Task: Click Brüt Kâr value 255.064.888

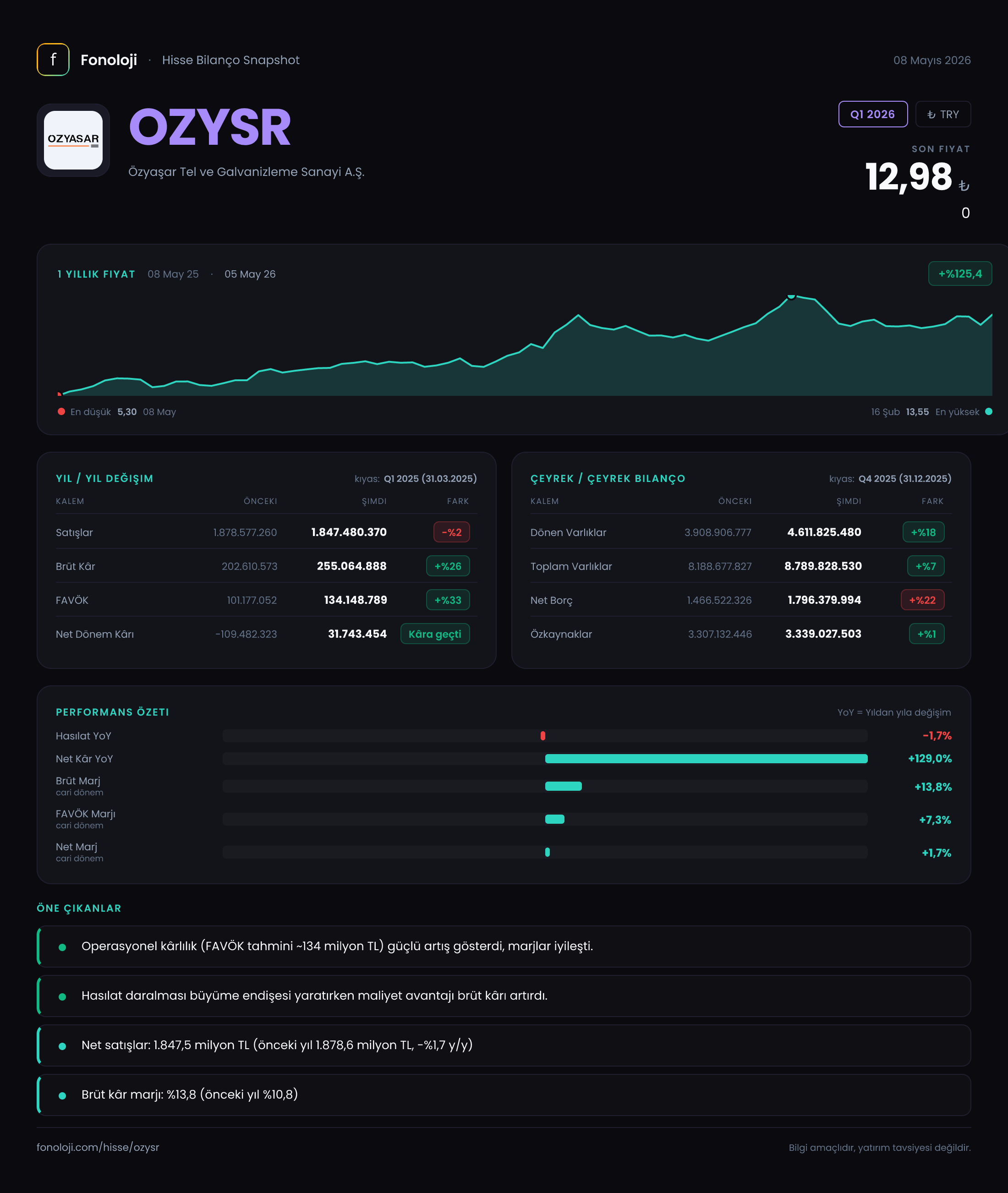Action: coord(351,566)
